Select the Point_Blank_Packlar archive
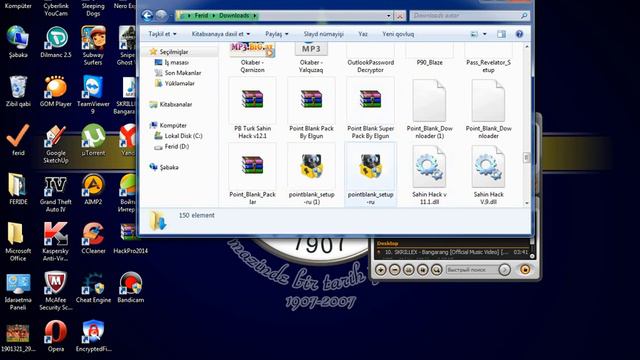 [x=252, y=175]
